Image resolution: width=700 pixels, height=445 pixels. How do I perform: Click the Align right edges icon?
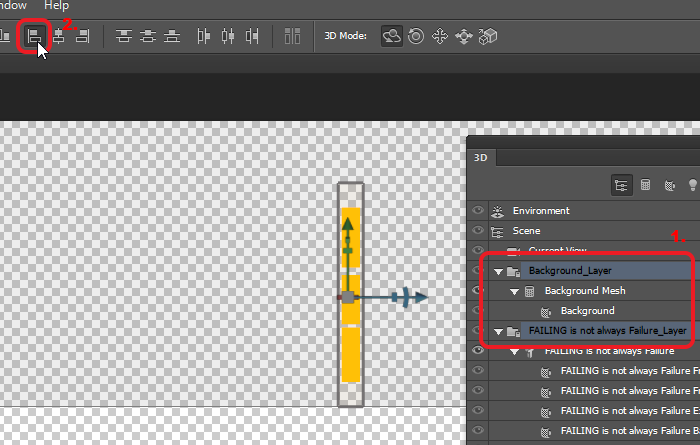[83, 36]
